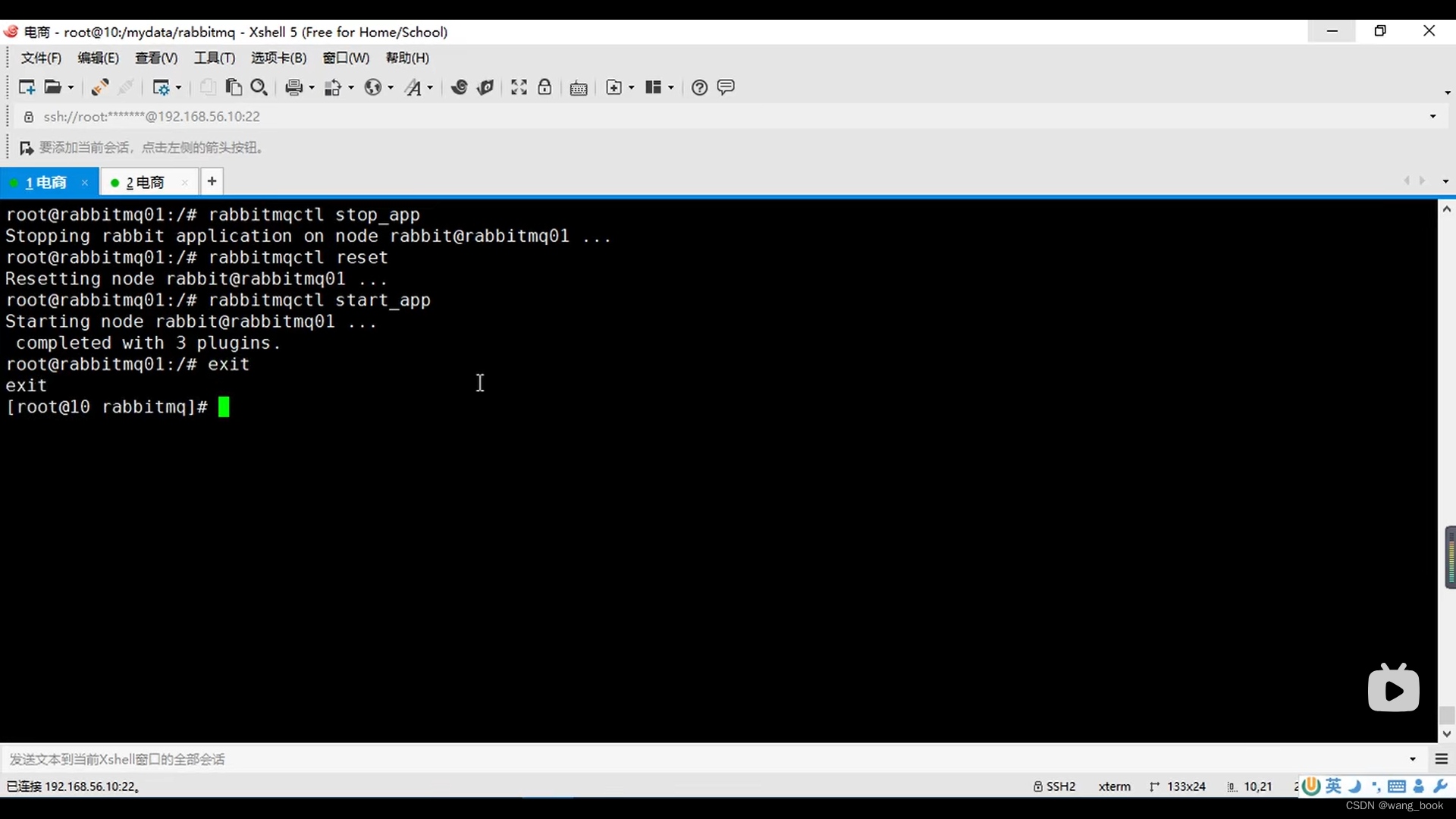Click the IME moon icon
This screenshot has width=1456, height=819.
[1355, 786]
